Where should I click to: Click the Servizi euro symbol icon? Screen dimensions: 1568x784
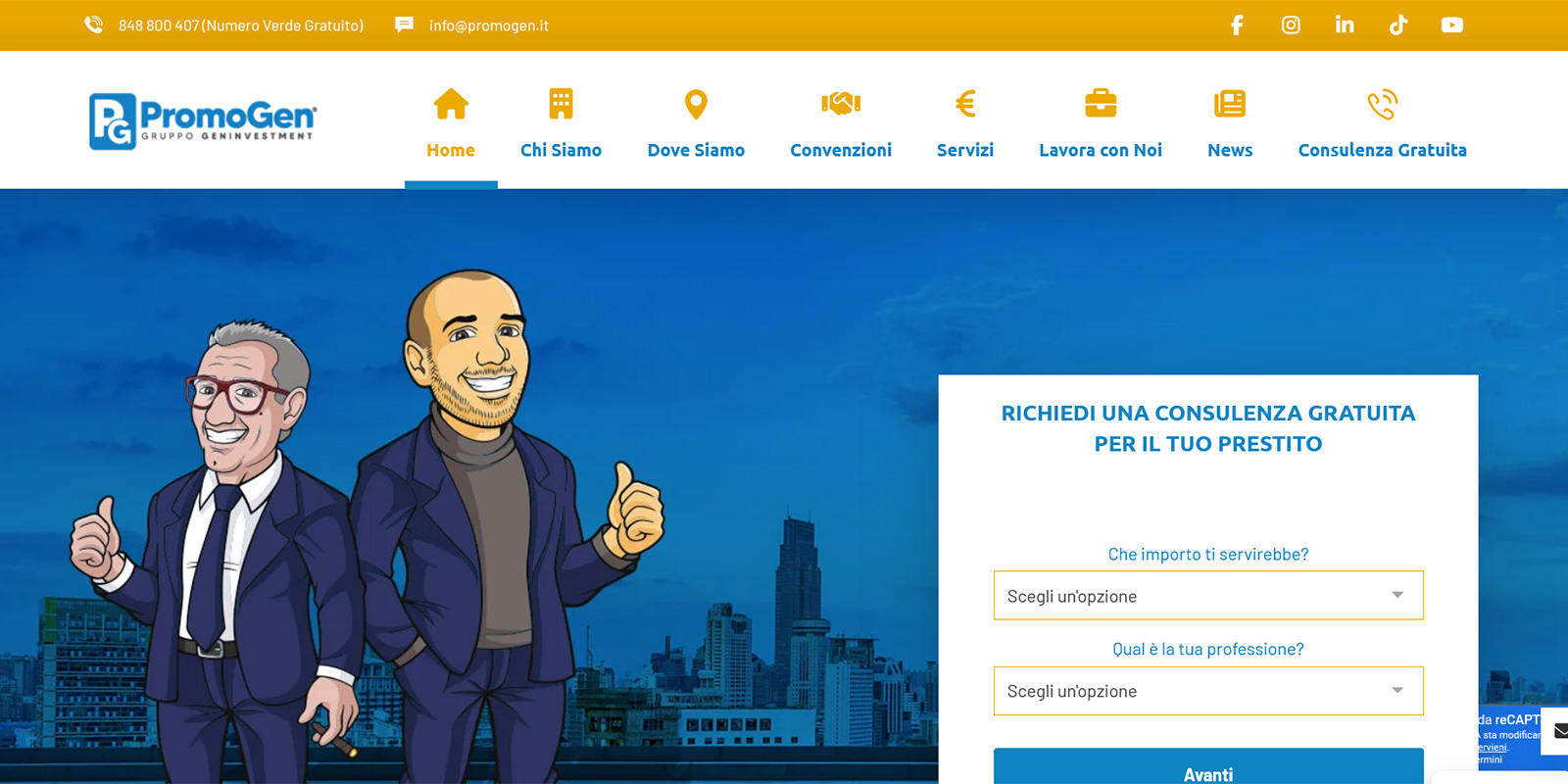coord(965,104)
